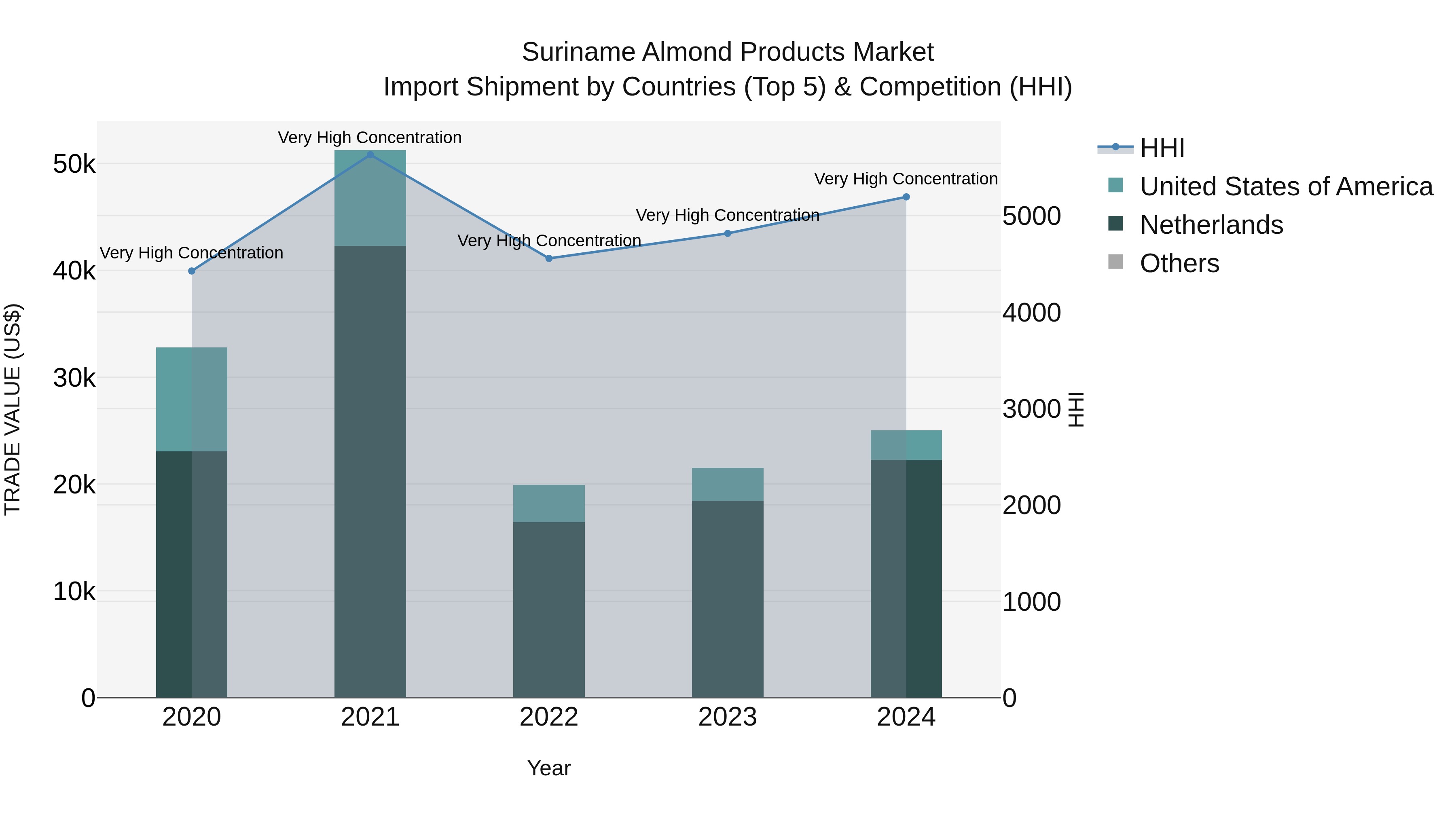Click the 2023 Very High Concentration annotation
This screenshot has width=1456, height=819.
728,215
